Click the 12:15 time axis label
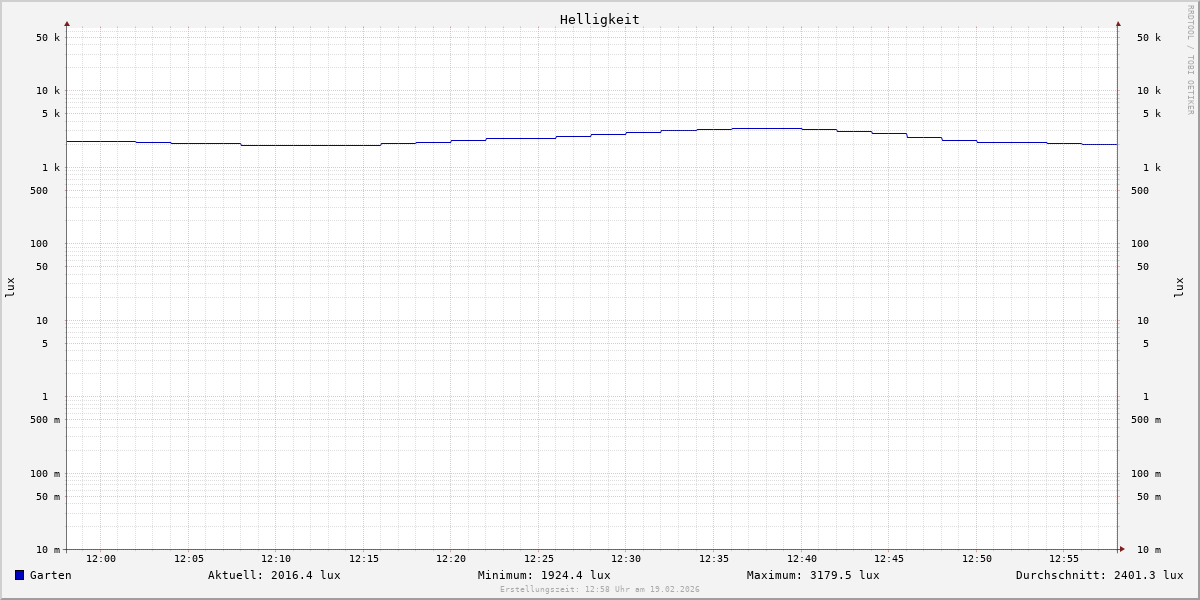The image size is (1200, 600). [x=364, y=559]
